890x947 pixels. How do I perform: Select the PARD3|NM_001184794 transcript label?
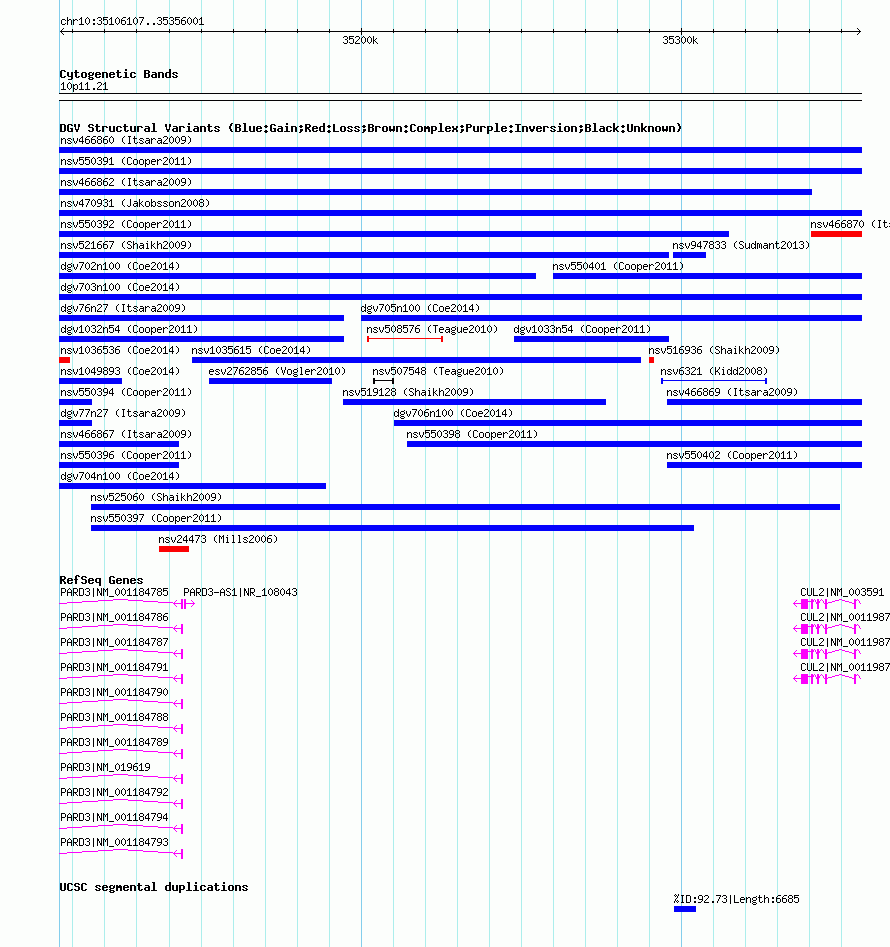coord(114,817)
